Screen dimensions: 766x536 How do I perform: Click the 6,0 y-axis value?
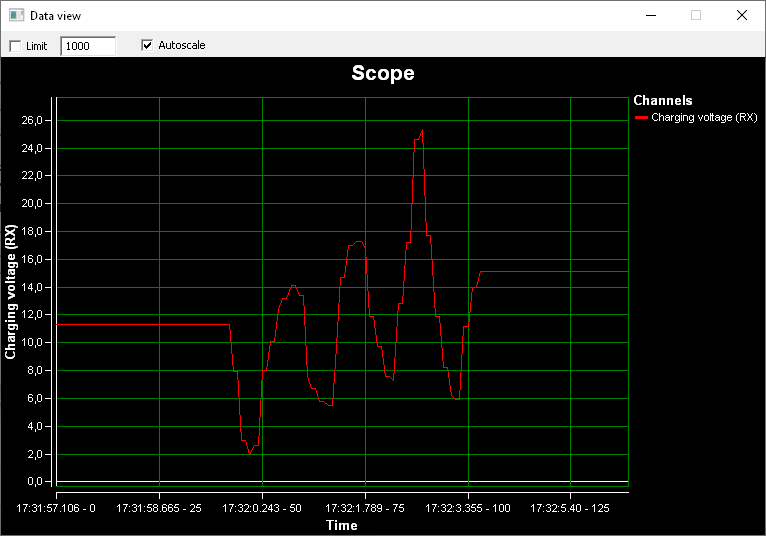tap(36, 398)
